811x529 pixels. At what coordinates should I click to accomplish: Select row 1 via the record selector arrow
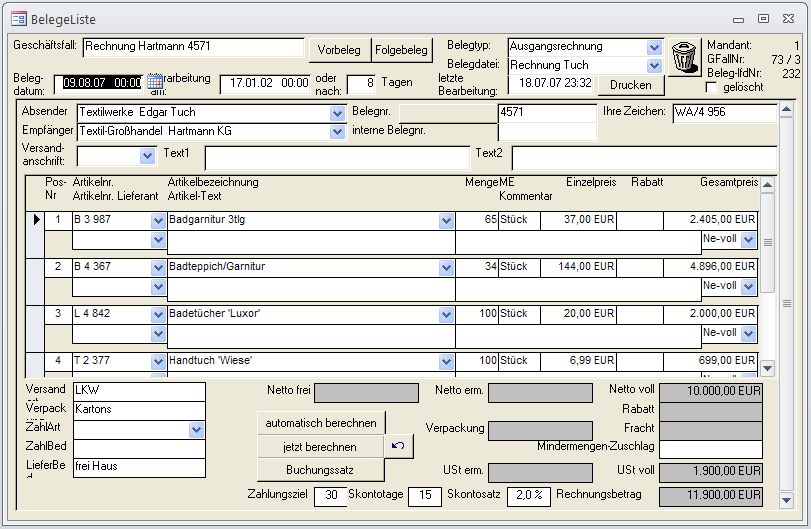coord(35,219)
